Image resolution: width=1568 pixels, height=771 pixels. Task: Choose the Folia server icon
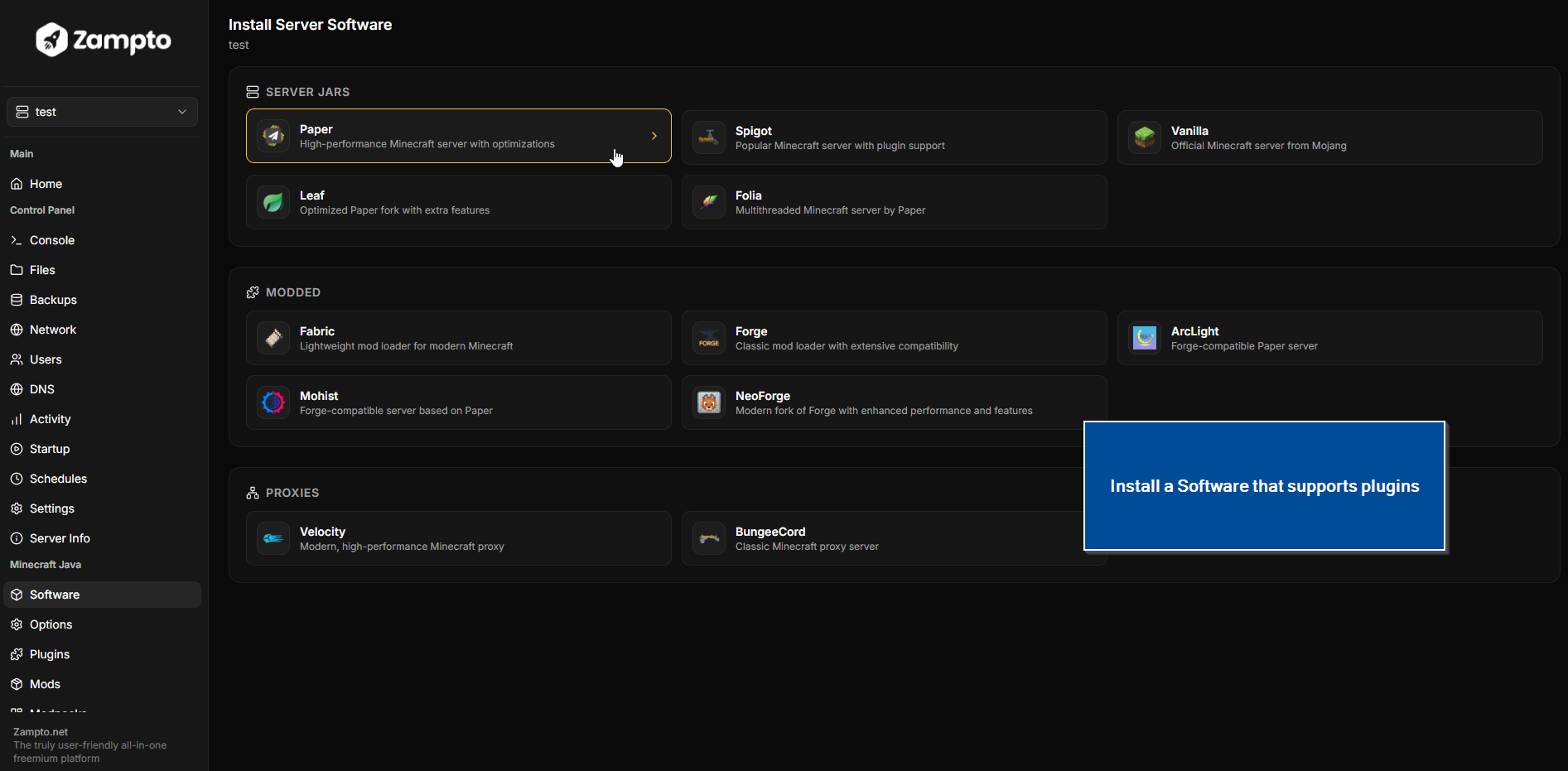(709, 202)
